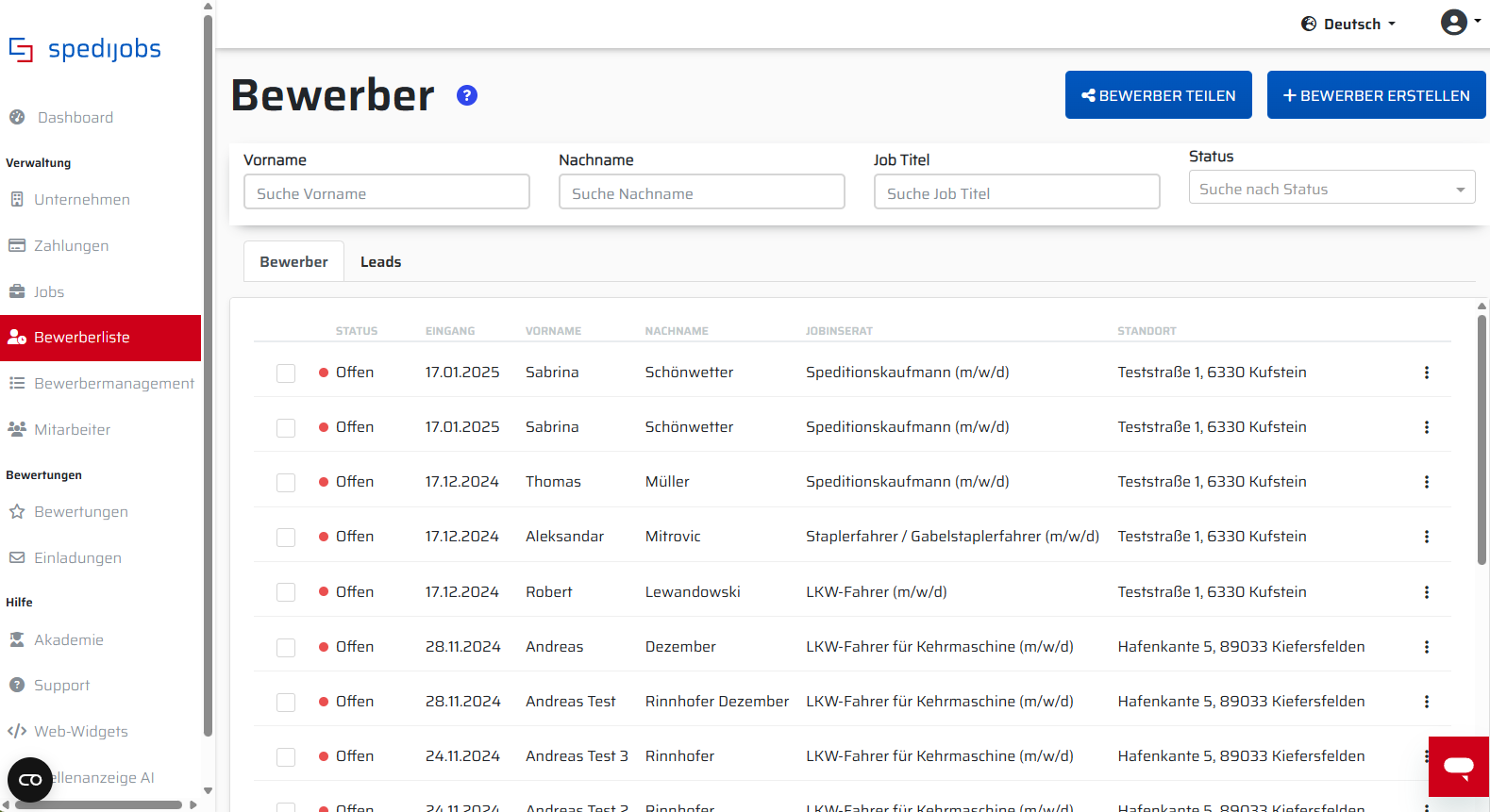Tick the checkbox for Andreas Dezember
Screen dimensions: 1490x812
(286, 648)
